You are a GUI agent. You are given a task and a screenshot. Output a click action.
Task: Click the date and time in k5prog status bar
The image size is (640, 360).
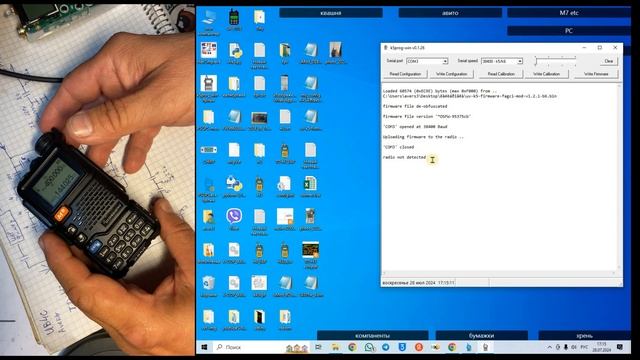tap(418, 282)
